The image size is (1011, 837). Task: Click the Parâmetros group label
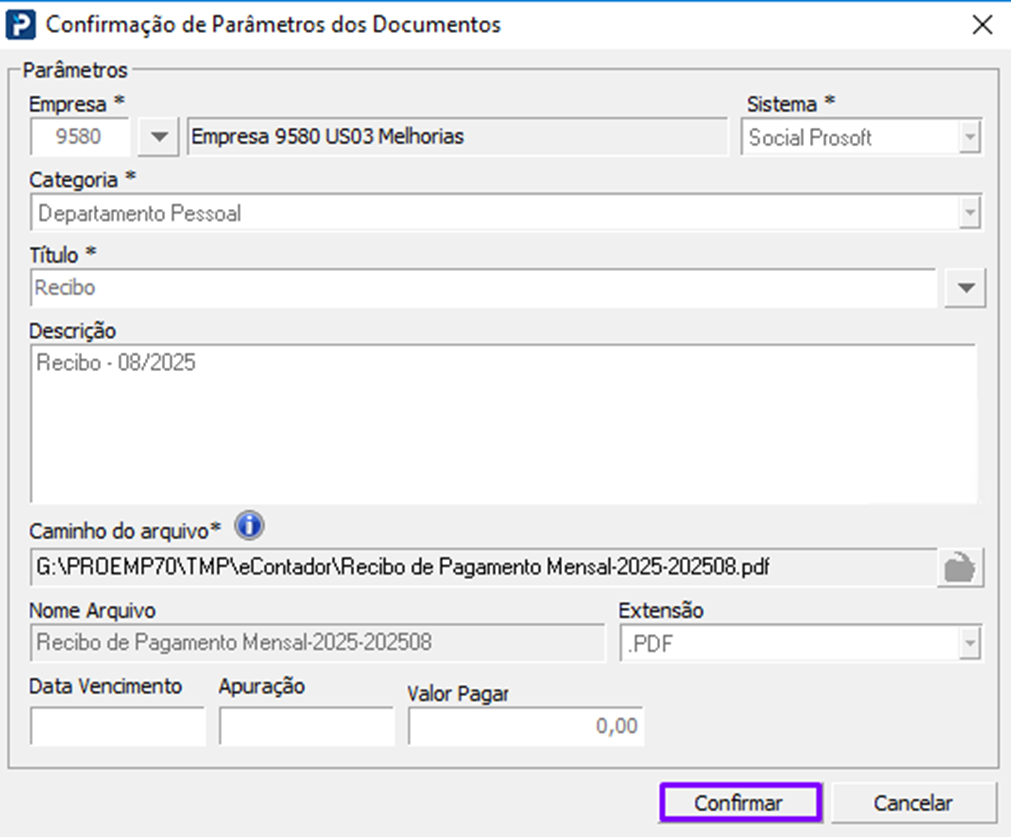click(75, 70)
